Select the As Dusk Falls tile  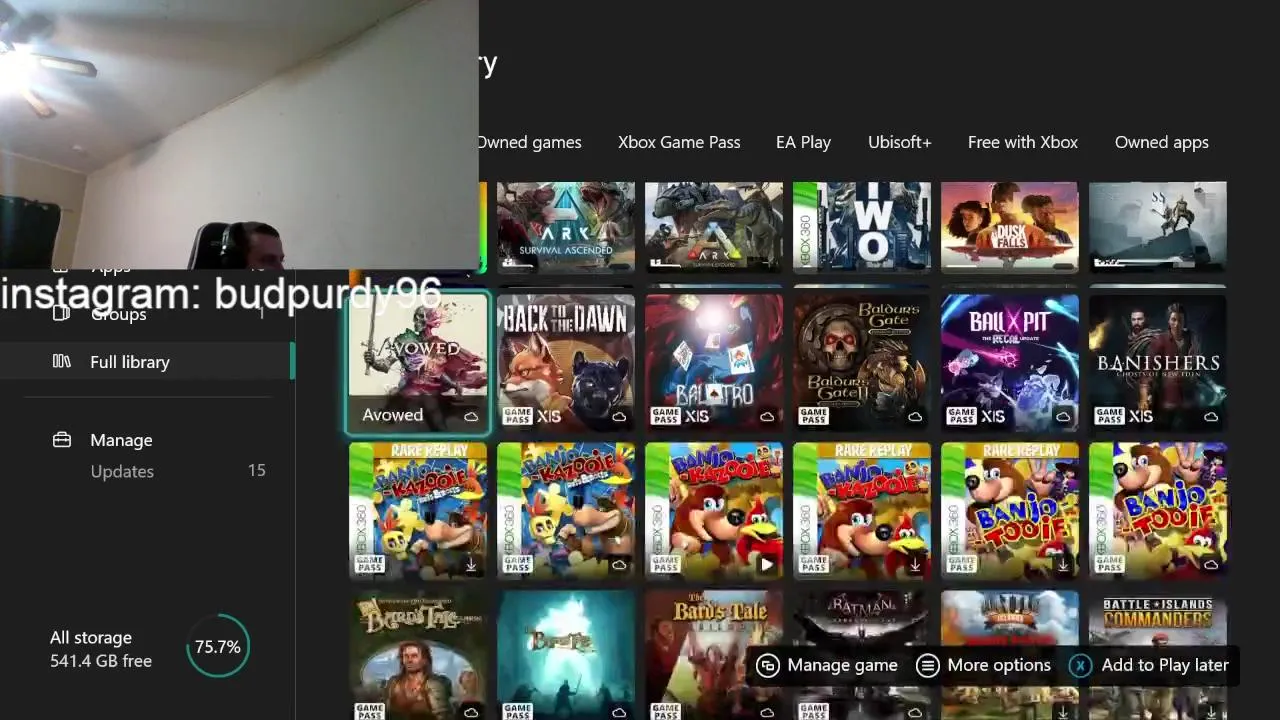click(1010, 227)
